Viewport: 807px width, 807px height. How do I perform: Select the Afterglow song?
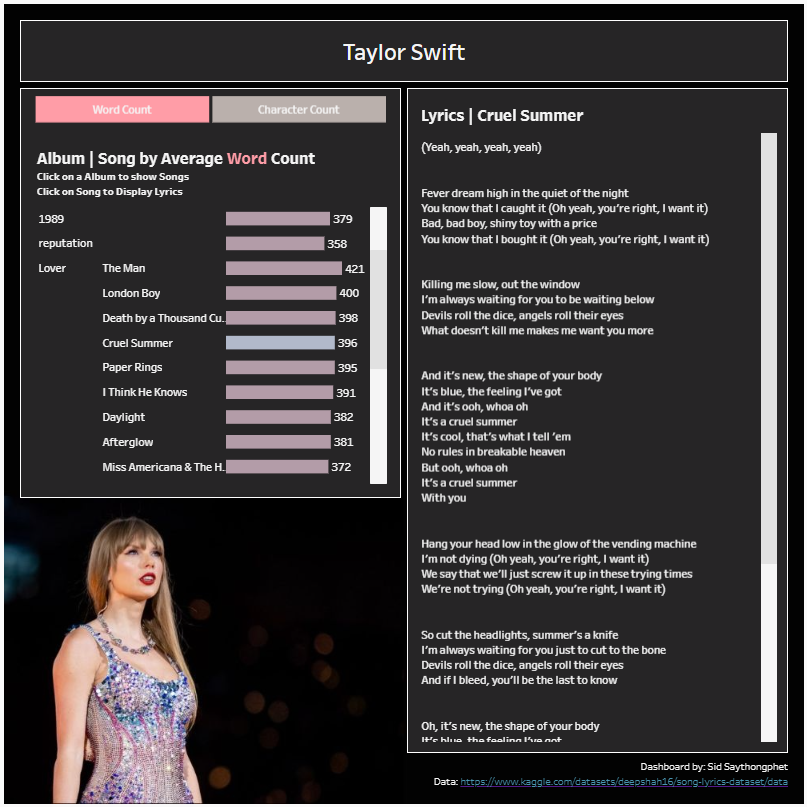tap(128, 442)
